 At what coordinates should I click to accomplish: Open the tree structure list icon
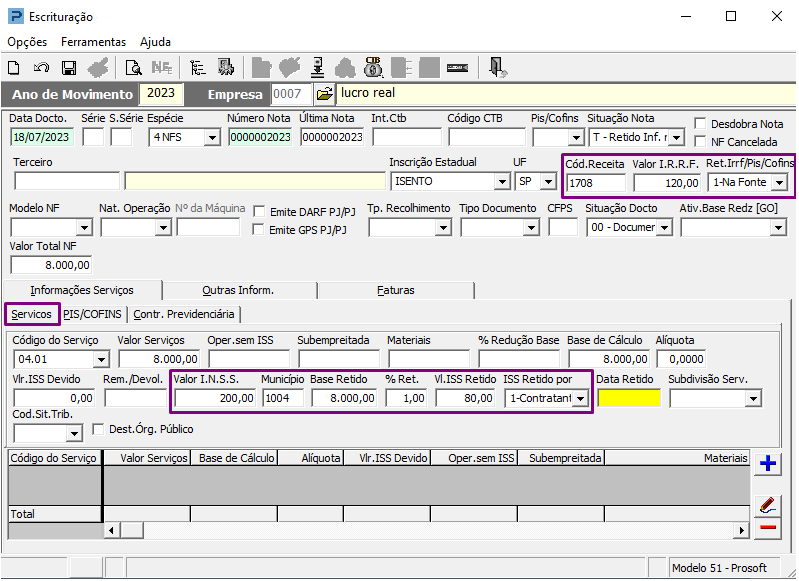197,68
